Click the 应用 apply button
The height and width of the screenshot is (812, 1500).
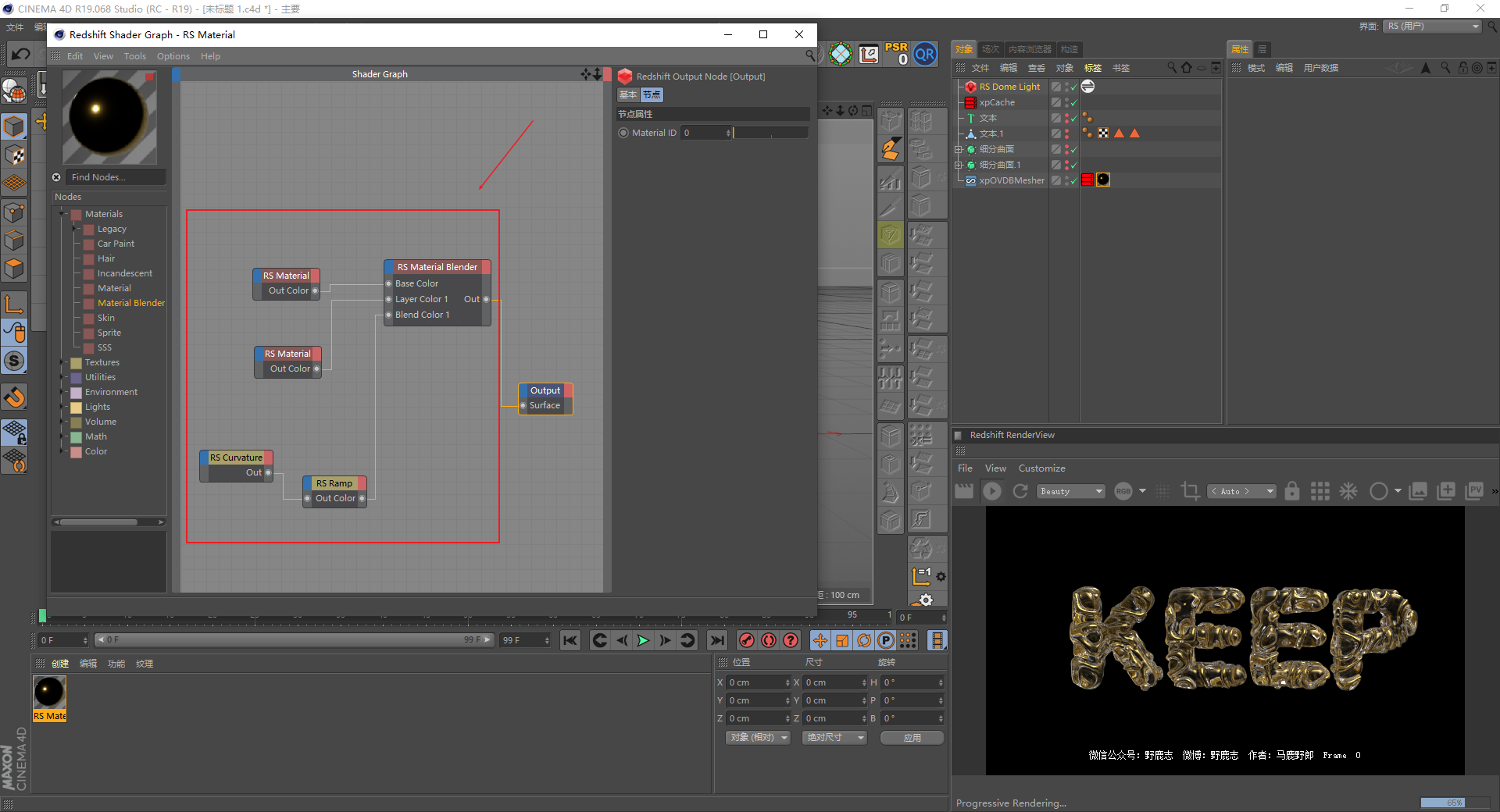tap(912, 738)
